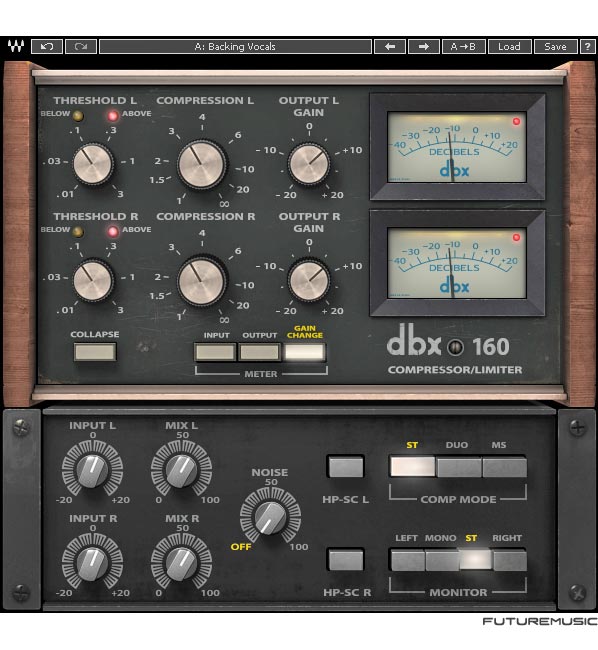Screen dimensions: 598x650
Task: Open the 'A: Backing Vocals' preset field
Action: 235,46
